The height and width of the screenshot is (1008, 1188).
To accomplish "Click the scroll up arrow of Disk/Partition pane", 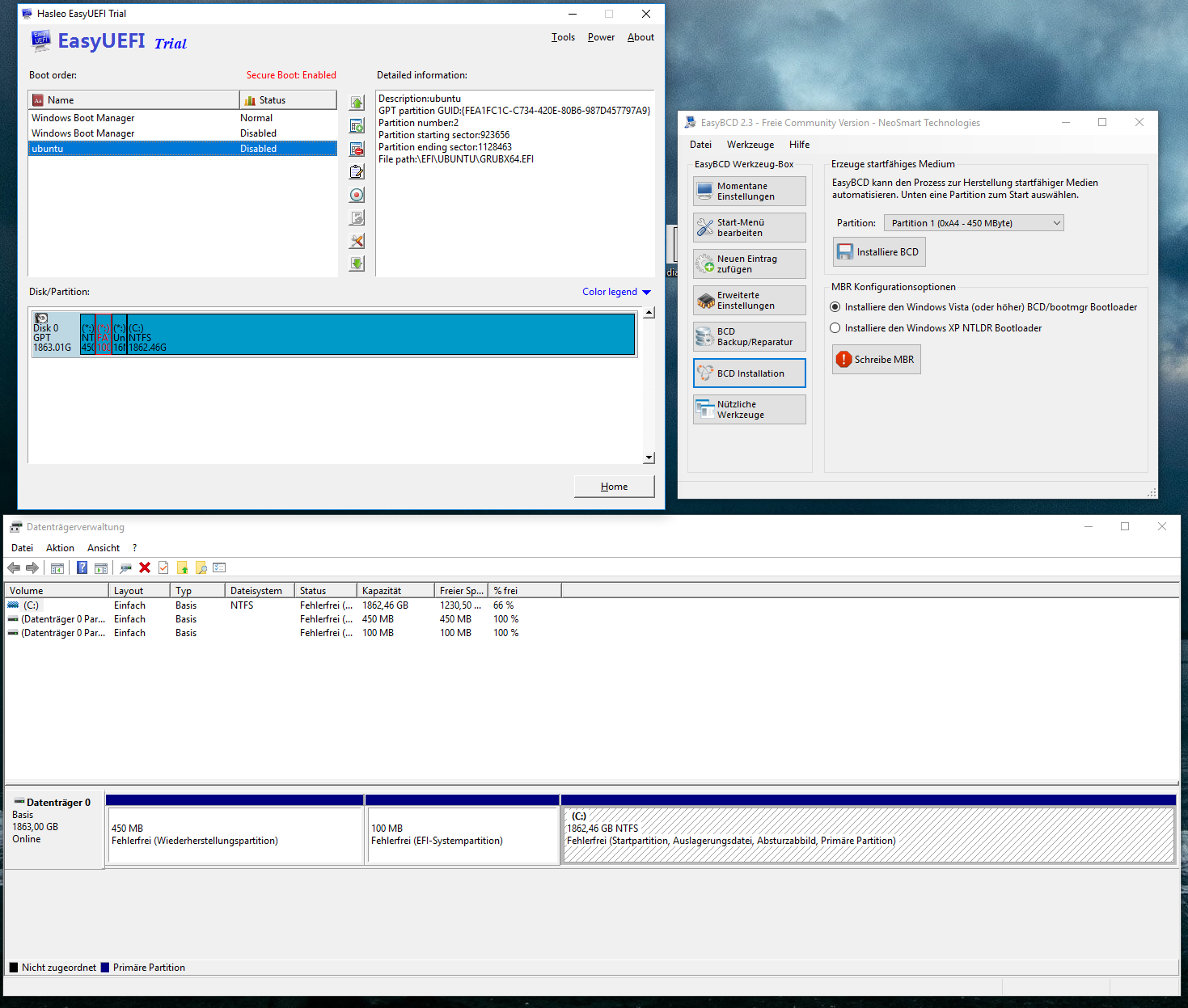I will coord(649,313).
